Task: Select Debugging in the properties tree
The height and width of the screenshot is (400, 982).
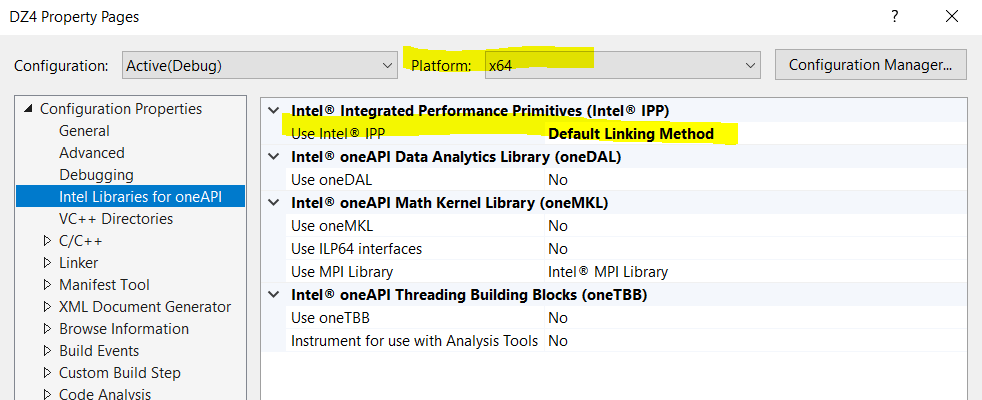Action: coord(96,175)
